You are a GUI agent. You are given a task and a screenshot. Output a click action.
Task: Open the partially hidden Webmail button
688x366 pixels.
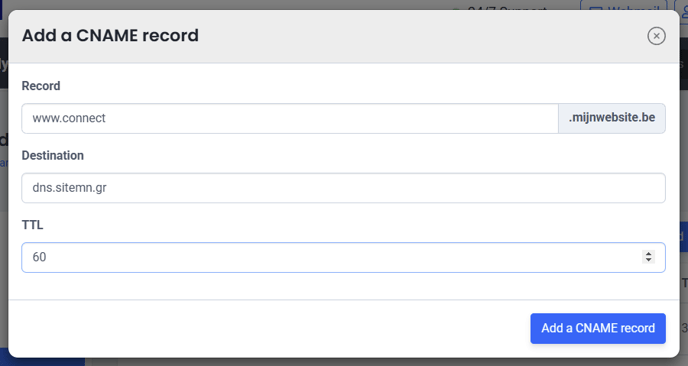[624, 5]
